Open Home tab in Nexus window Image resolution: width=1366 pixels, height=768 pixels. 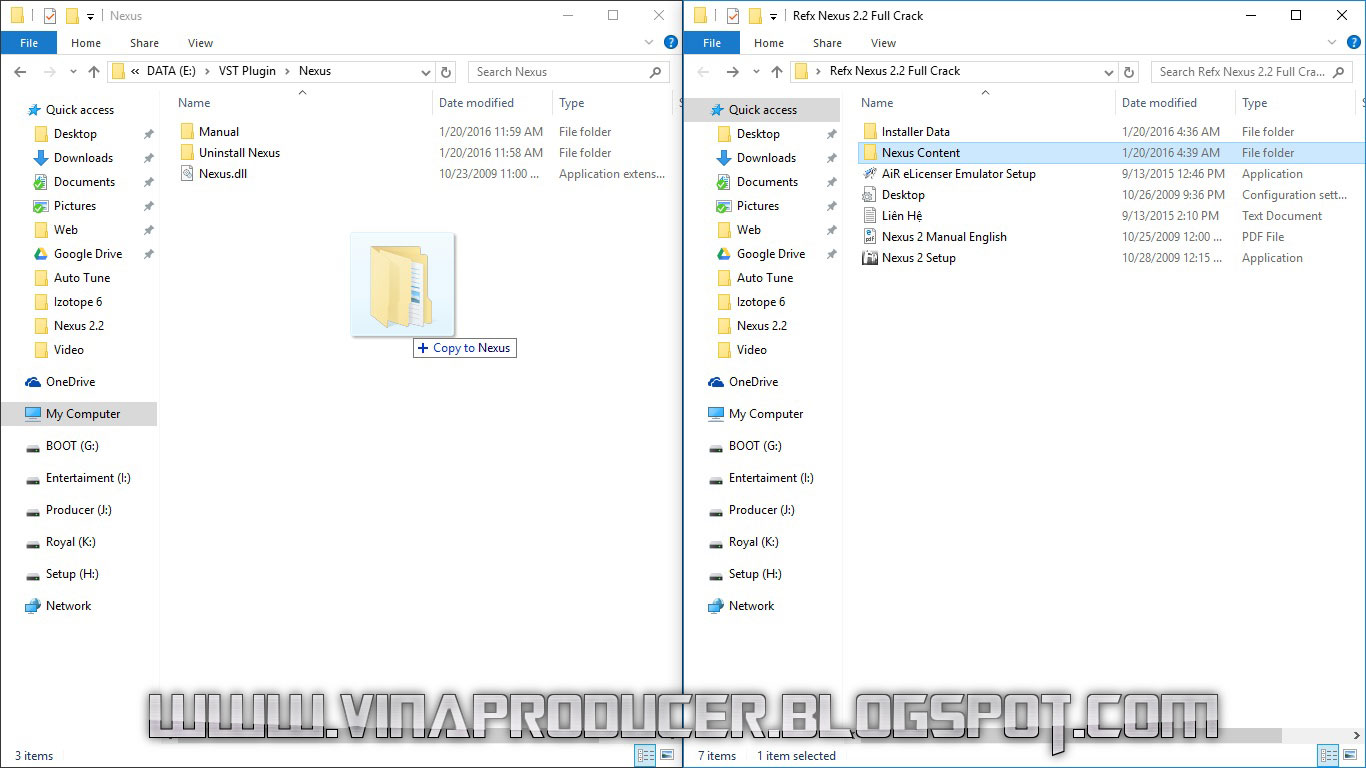(x=86, y=43)
